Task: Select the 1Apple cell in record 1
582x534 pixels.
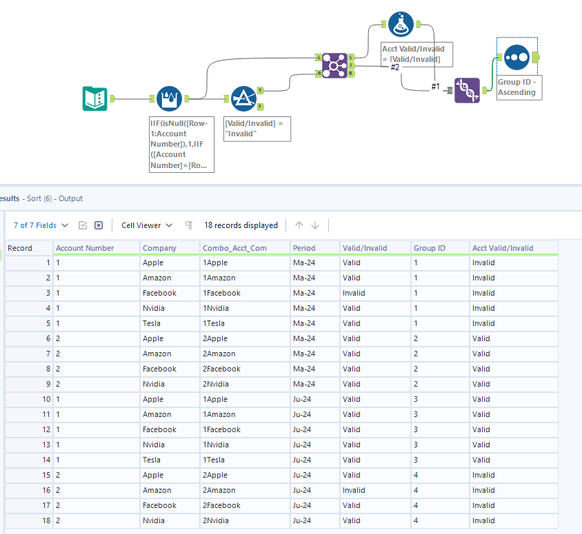Action: click(245, 263)
